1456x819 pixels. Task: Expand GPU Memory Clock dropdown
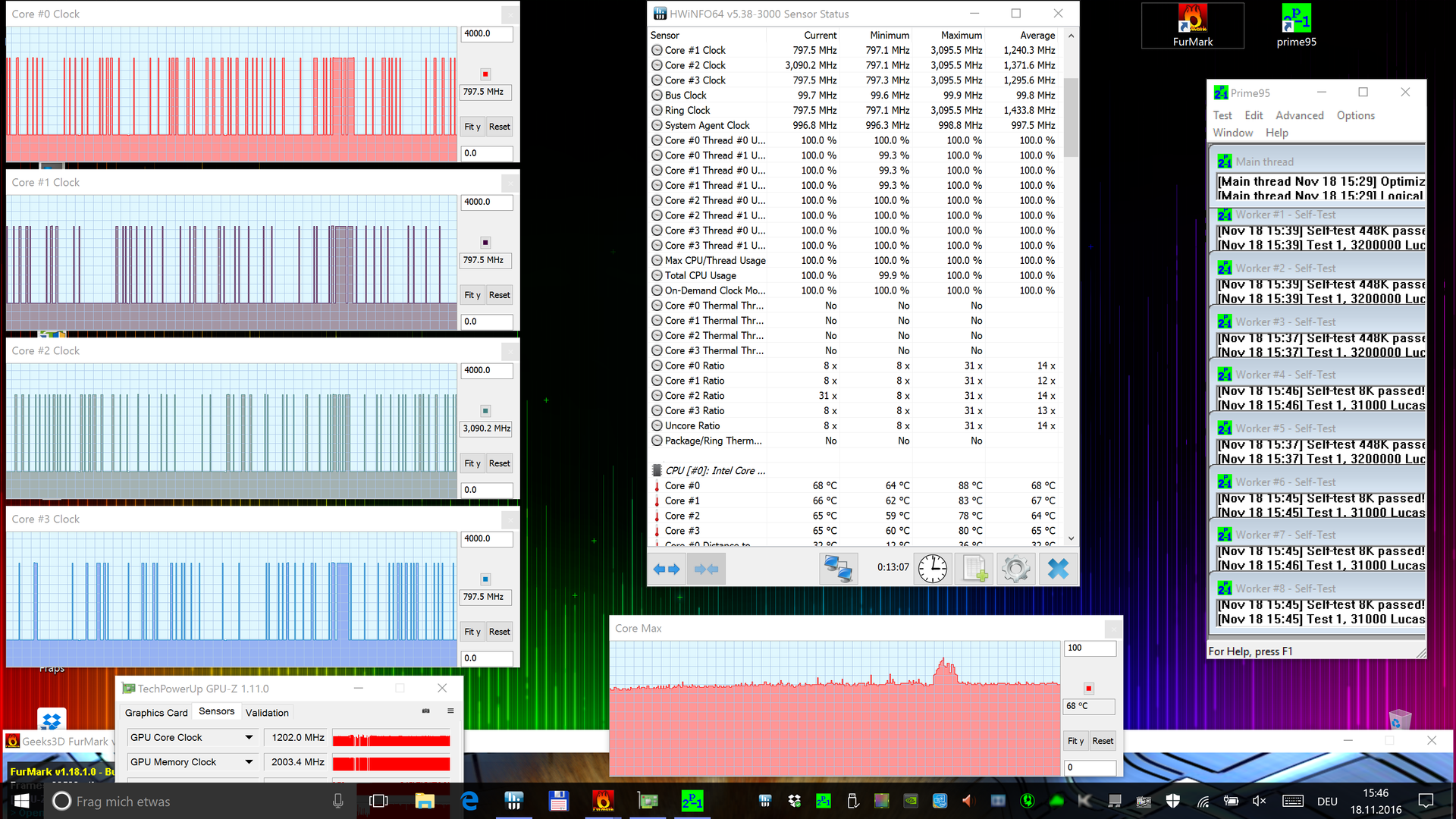(249, 762)
